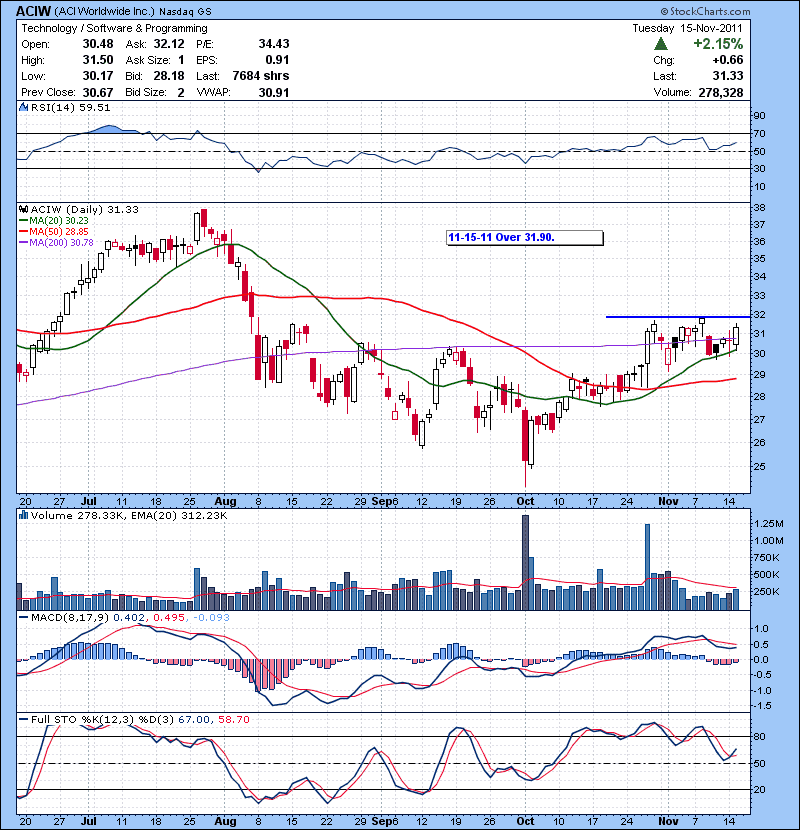Click the '11-15-11 Over 31.90.' annotation box
This screenshot has width=800, height=830.
[x=525, y=238]
